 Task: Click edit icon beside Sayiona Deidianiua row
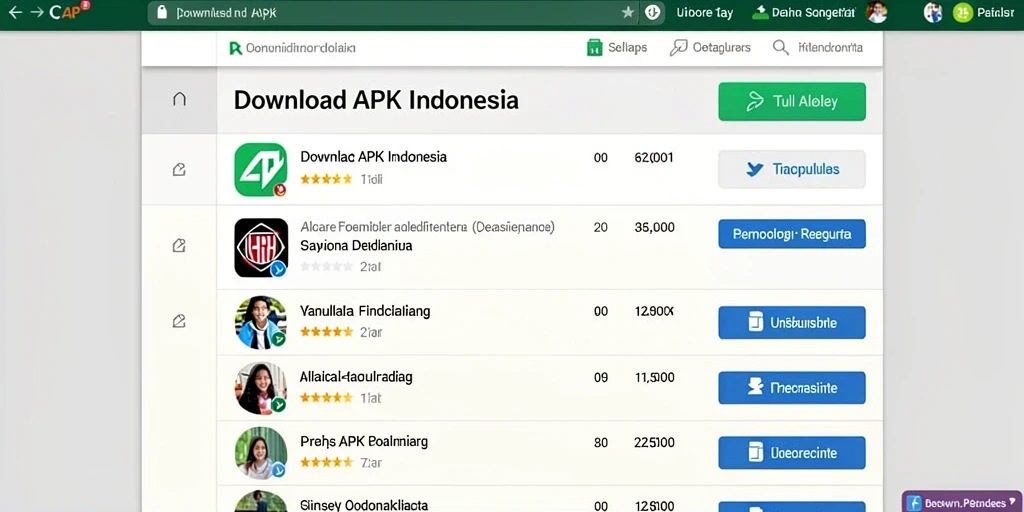178,246
